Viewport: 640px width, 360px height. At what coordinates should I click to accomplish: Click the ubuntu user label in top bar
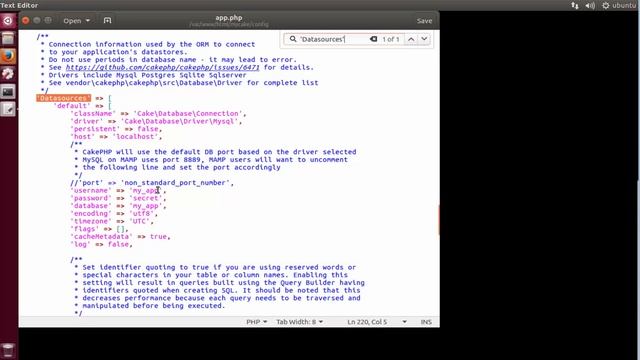624,5
